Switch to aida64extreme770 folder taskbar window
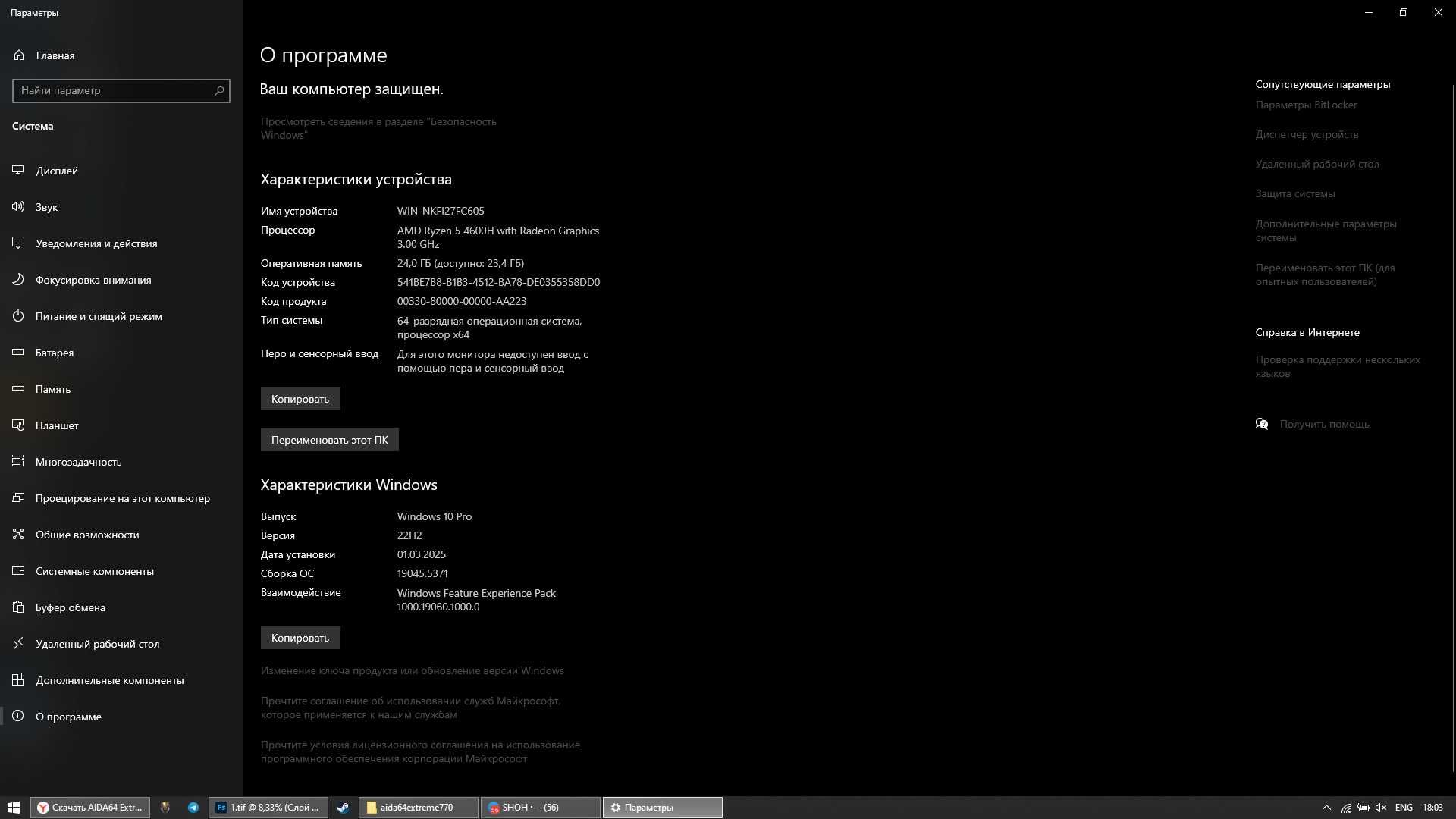Viewport: 1456px width, 819px height. (x=419, y=808)
